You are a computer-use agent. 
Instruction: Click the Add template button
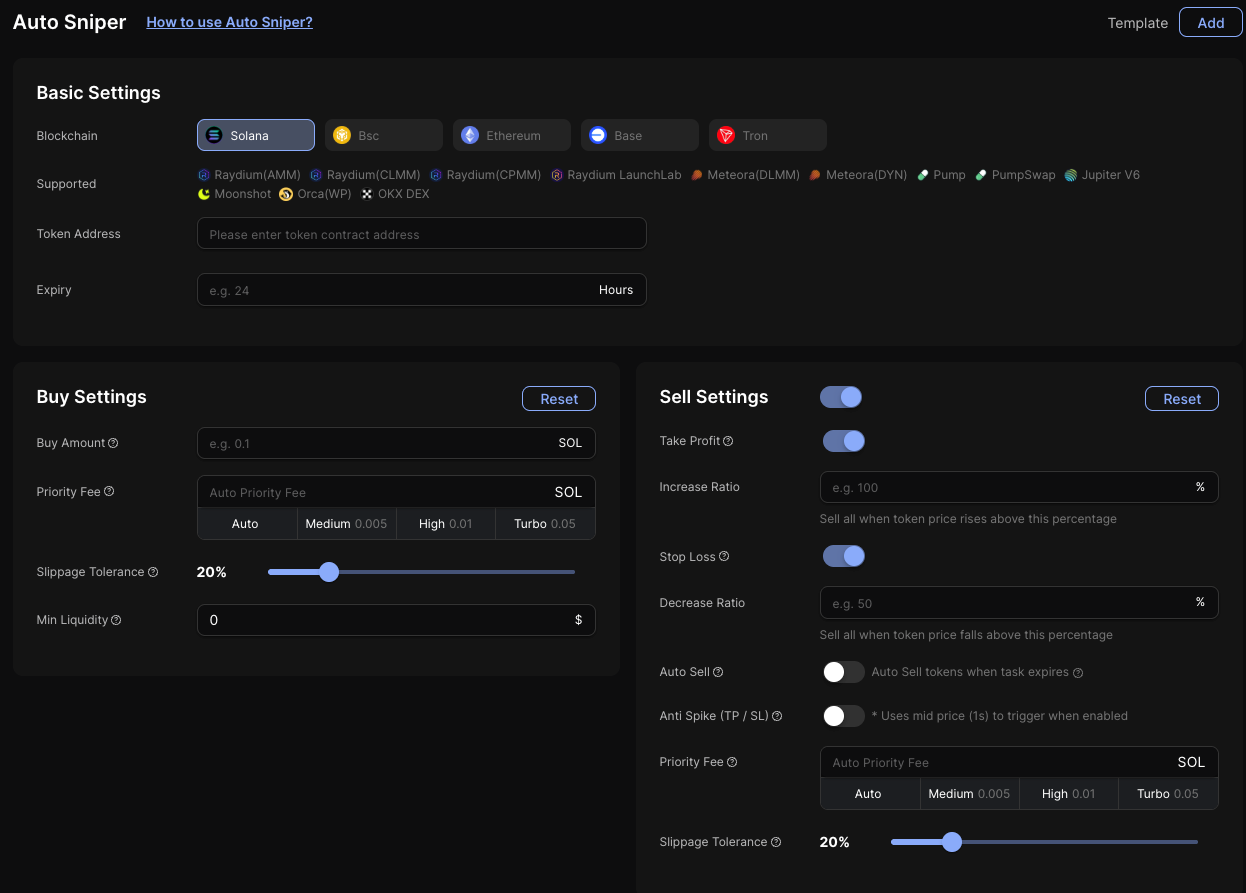tap(1211, 22)
